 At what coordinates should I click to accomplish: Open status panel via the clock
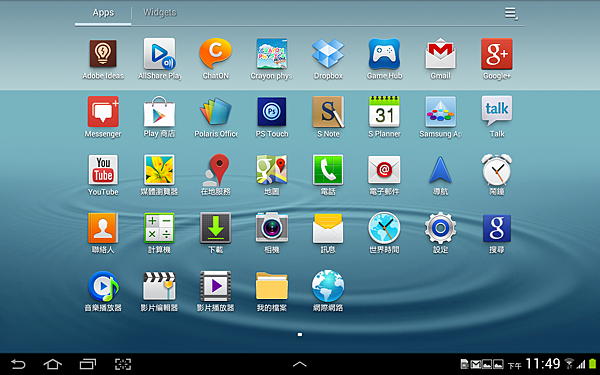pos(543,364)
